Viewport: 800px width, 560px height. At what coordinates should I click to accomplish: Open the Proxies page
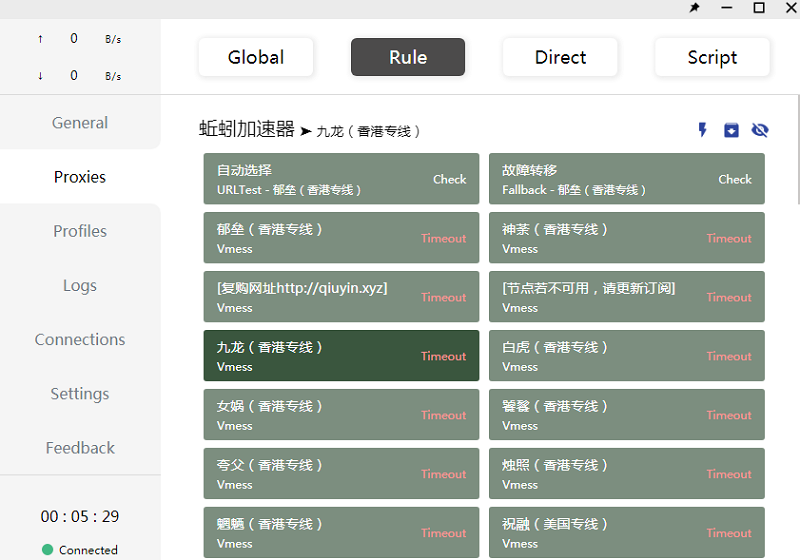click(x=80, y=176)
